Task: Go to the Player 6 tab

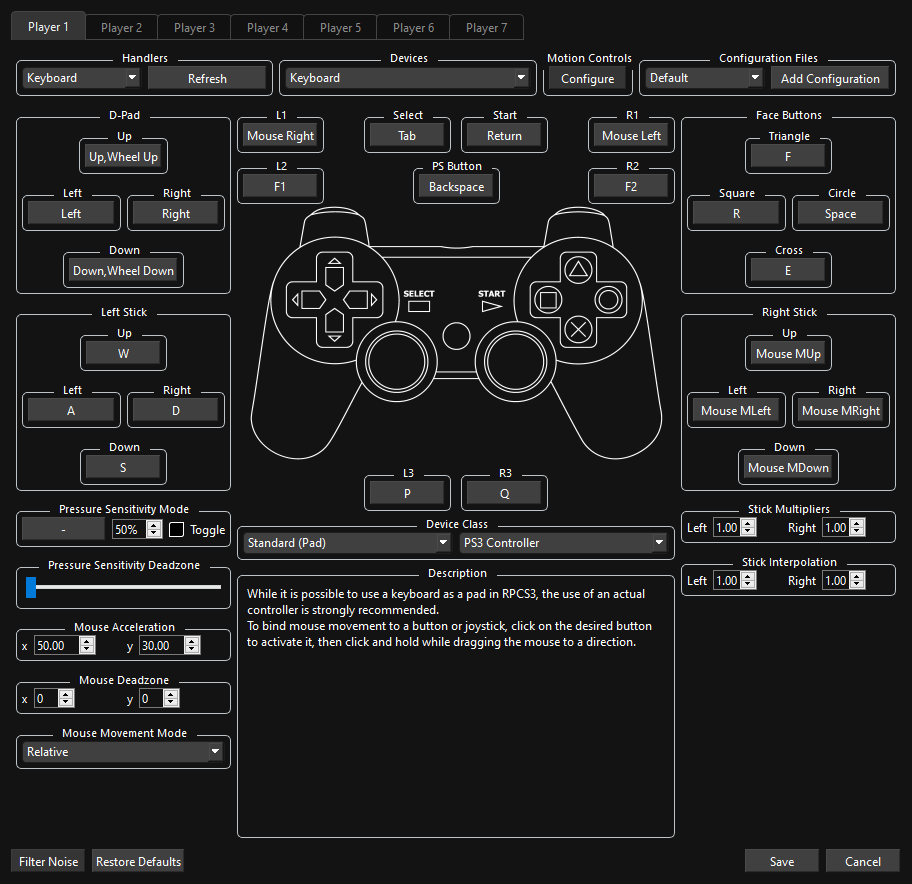Action: 413,28
